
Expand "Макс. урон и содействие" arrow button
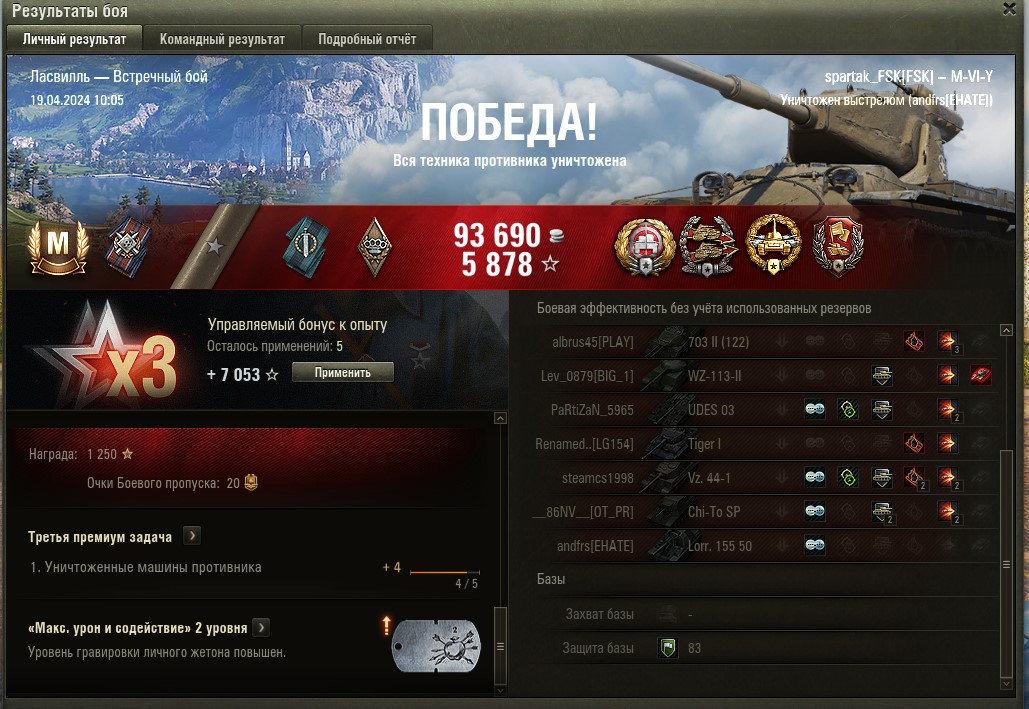click(x=261, y=628)
